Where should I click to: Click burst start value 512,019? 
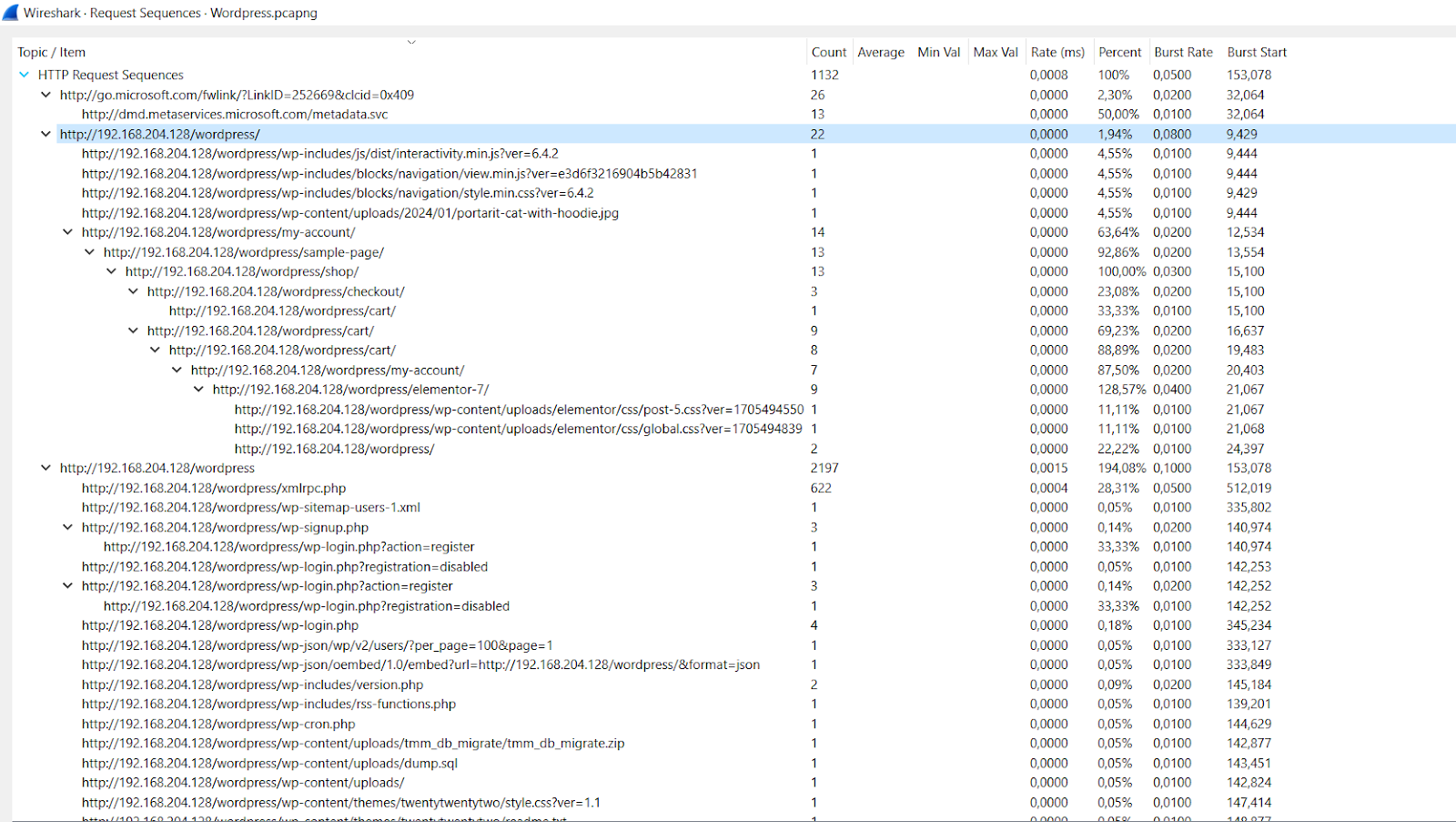(x=1249, y=488)
